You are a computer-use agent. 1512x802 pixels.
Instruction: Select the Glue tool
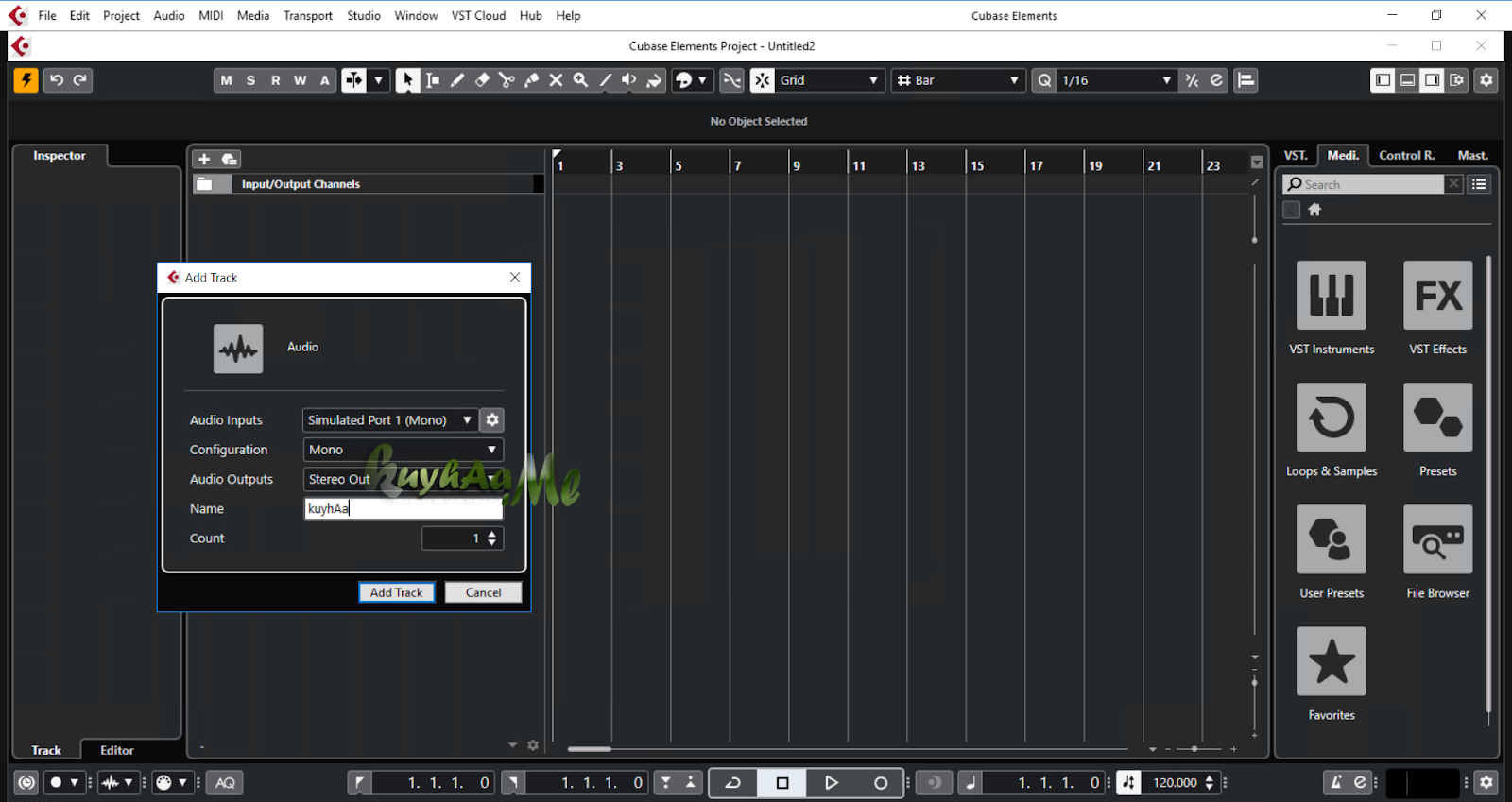(x=531, y=80)
